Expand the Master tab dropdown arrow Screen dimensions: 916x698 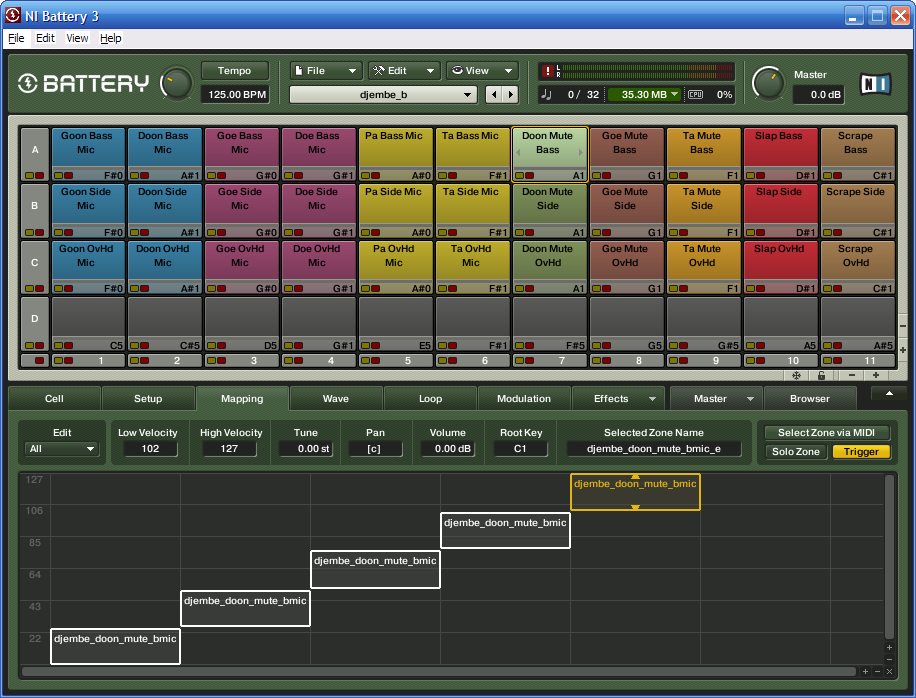(750, 400)
